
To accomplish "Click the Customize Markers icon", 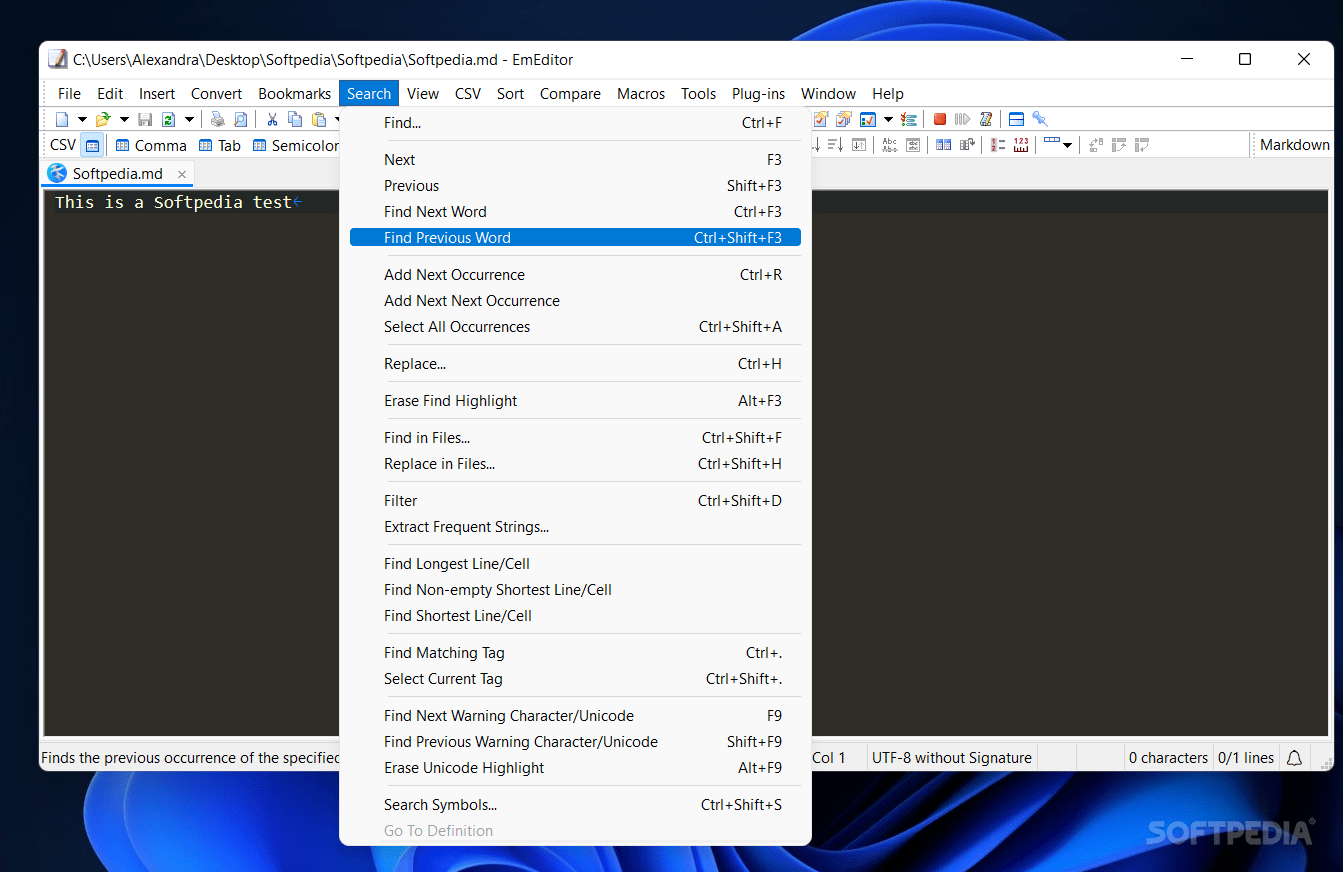I will click(908, 119).
